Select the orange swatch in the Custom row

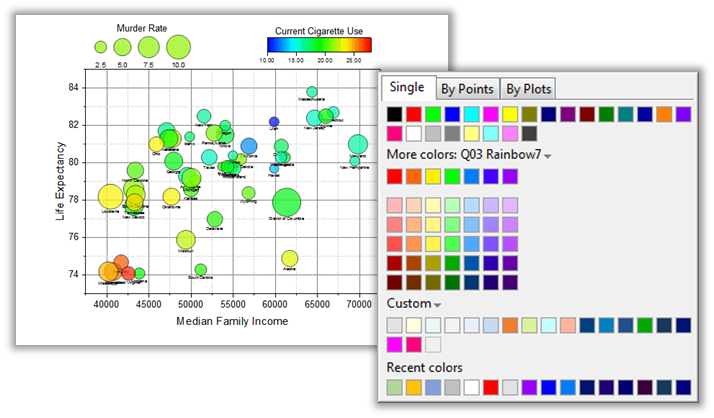tap(510, 325)
